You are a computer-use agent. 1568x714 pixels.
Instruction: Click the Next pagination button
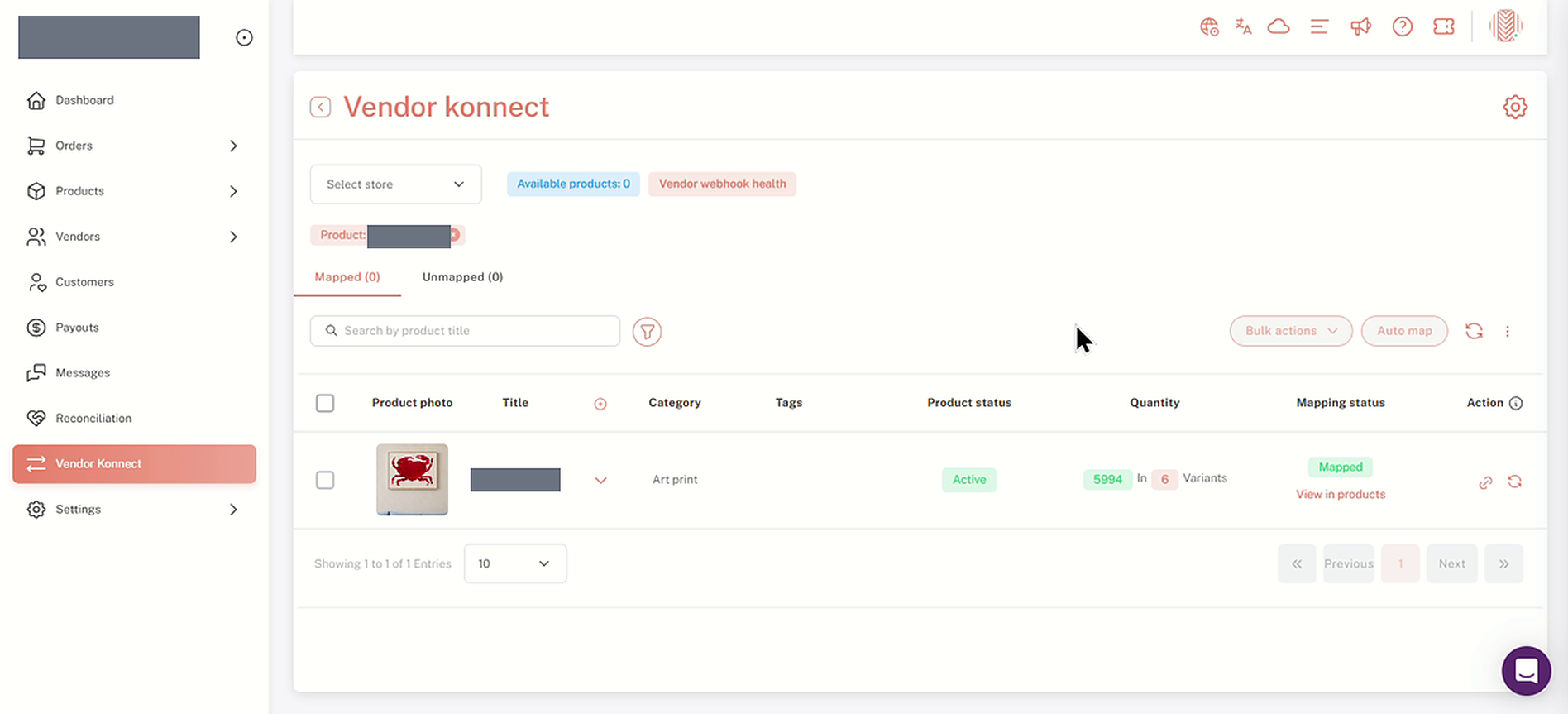click(x=1451, y=563)
